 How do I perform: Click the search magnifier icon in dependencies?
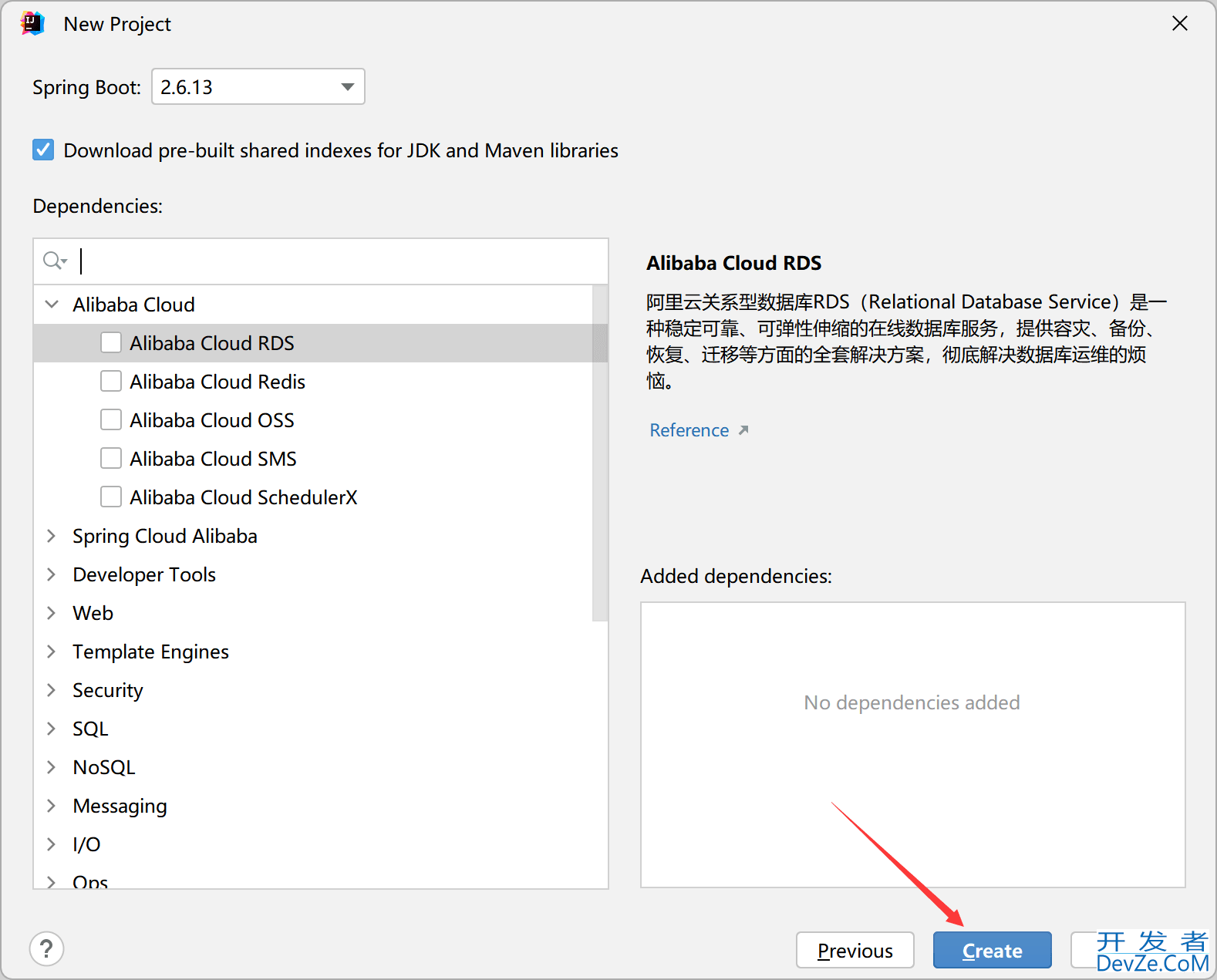(55, 261)
